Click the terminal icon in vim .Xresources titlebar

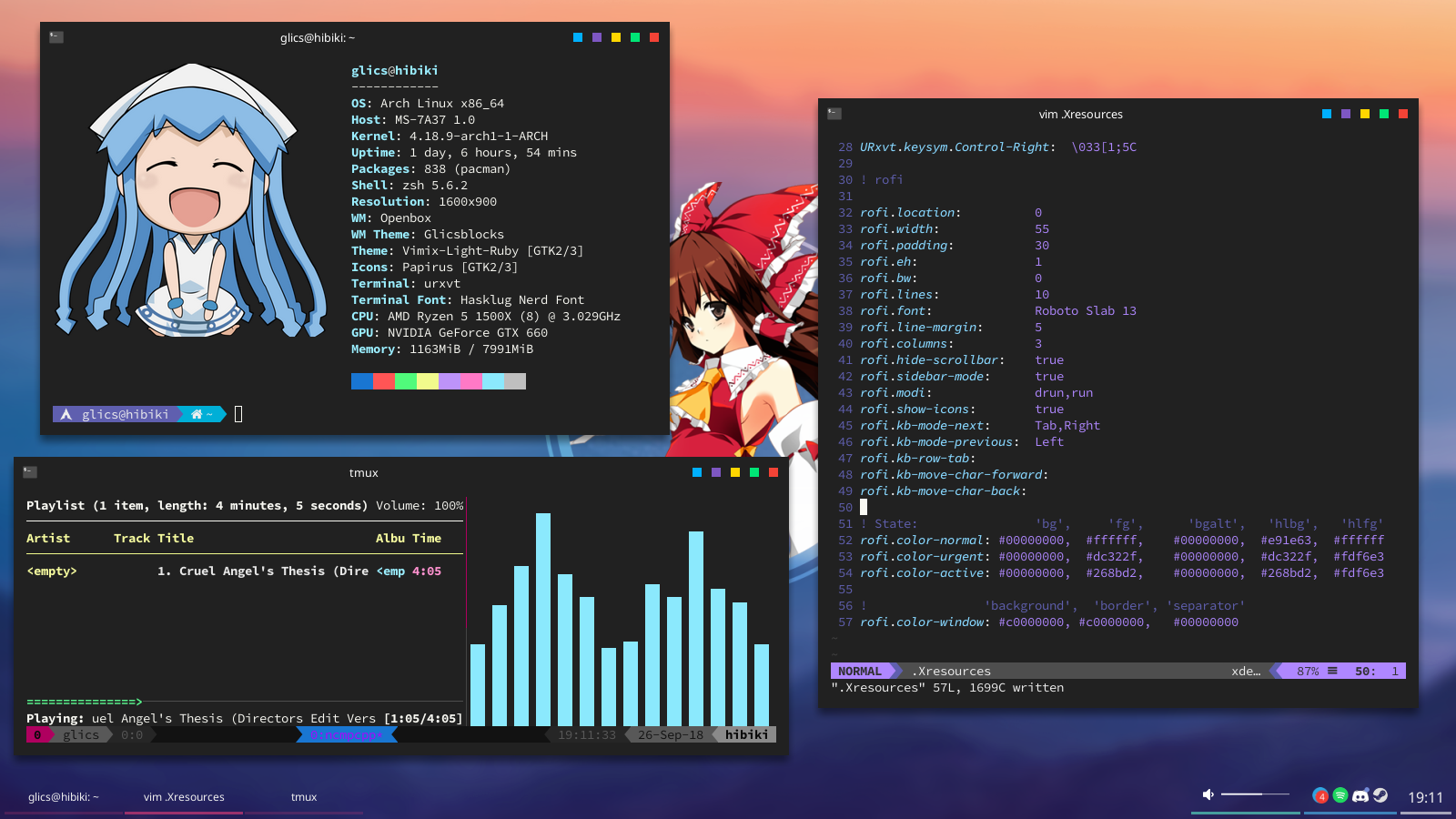click(x=834, y=114)
